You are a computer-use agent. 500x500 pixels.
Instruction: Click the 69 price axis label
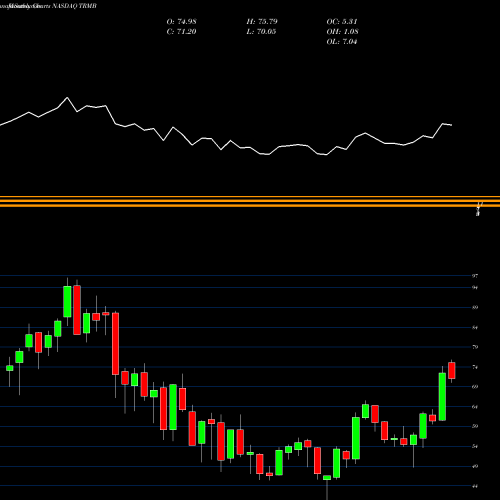click(475, 387)
